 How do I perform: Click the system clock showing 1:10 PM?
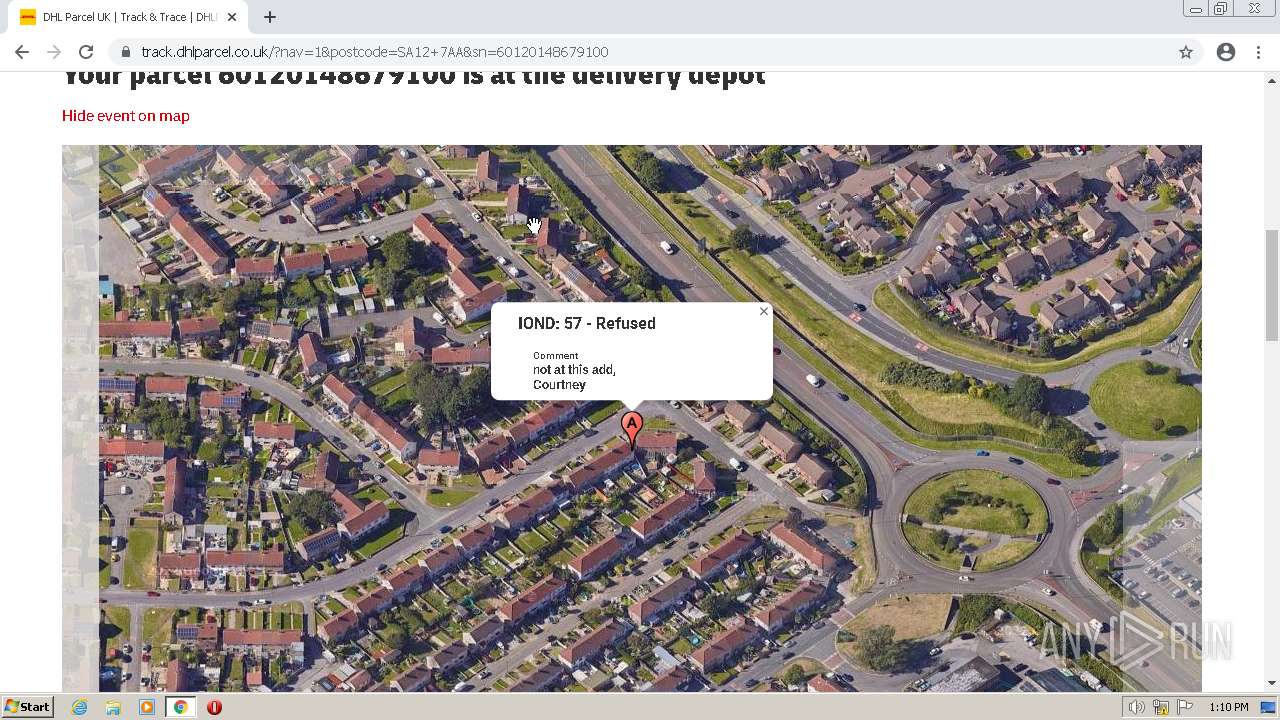pos(1229,707)
